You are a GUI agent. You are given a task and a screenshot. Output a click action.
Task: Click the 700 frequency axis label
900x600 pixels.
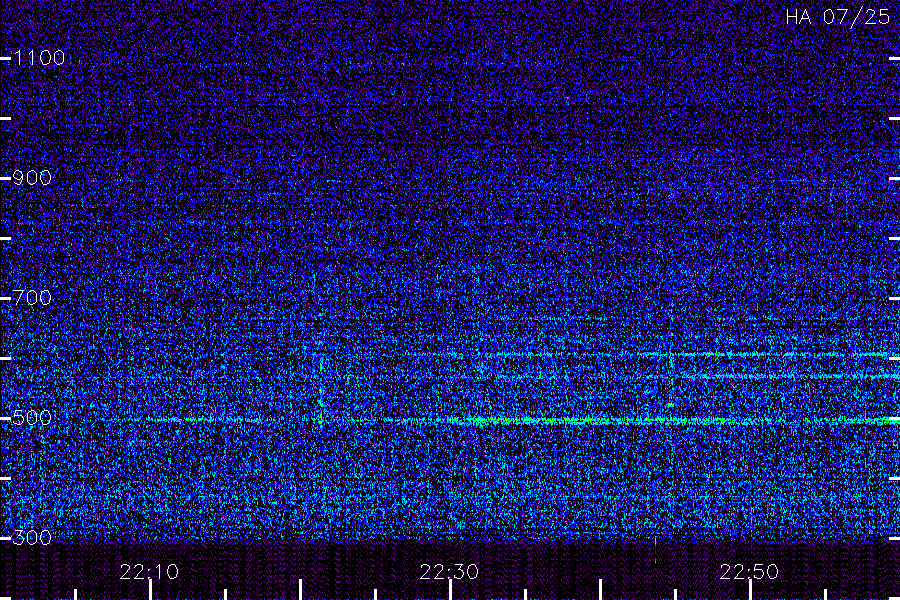coord(32,298)
